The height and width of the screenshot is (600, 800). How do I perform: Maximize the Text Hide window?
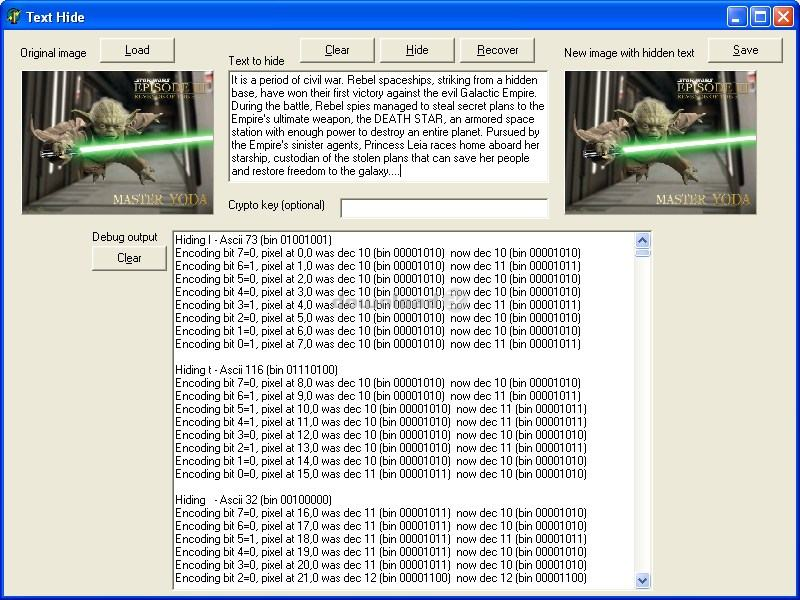pos(760,16)
